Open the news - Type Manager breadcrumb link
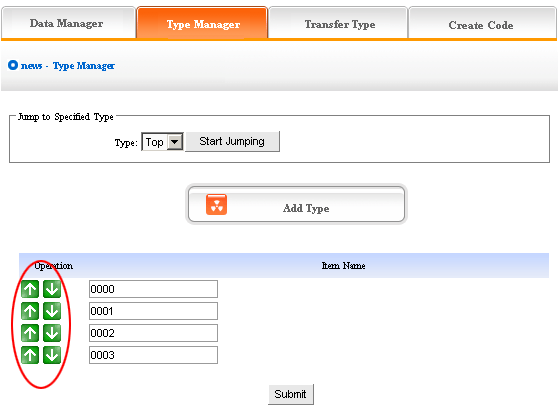Viewport: 558px width, 420px height. coord(68,66)
